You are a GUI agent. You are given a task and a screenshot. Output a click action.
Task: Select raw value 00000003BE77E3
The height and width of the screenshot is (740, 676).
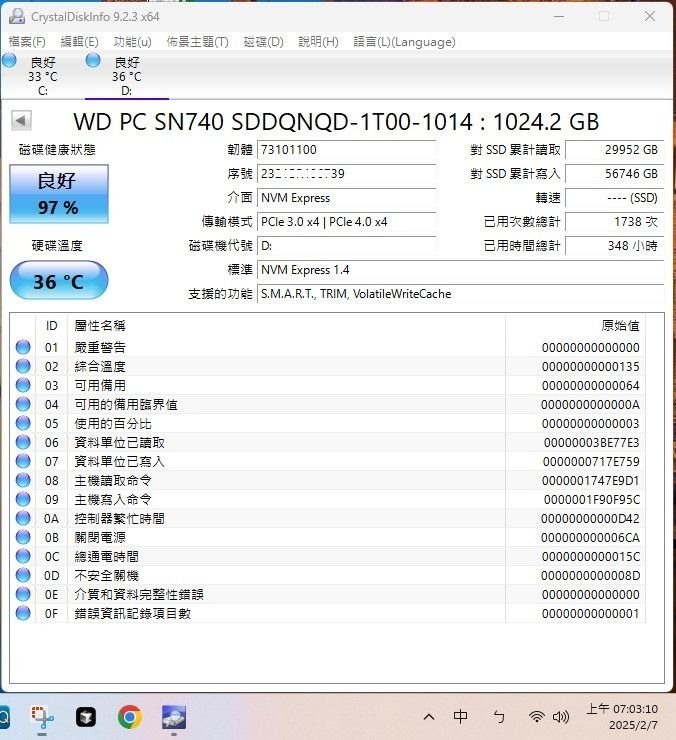[592, 443]
